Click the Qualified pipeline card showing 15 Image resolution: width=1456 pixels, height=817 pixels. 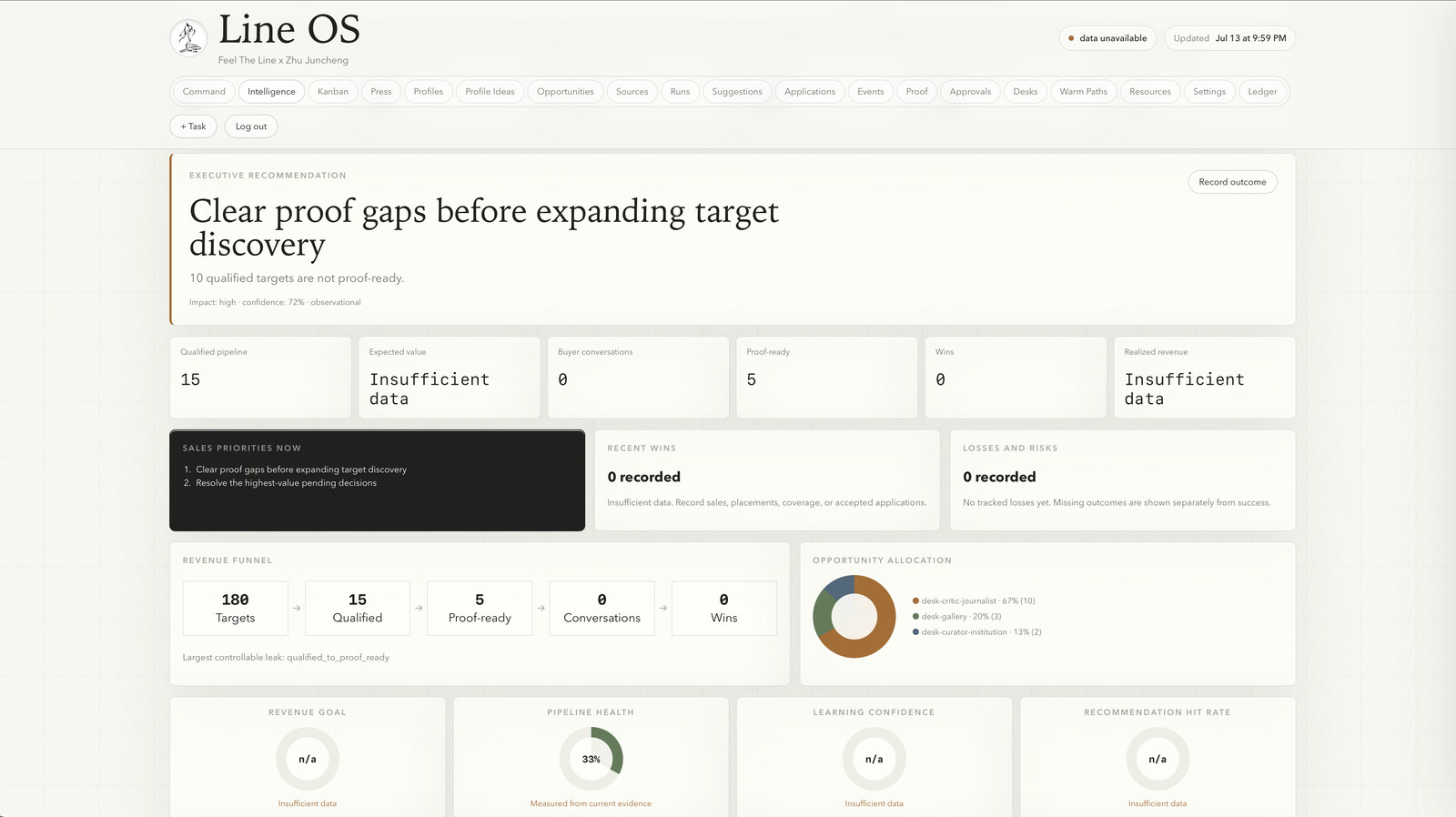[260, 378]
